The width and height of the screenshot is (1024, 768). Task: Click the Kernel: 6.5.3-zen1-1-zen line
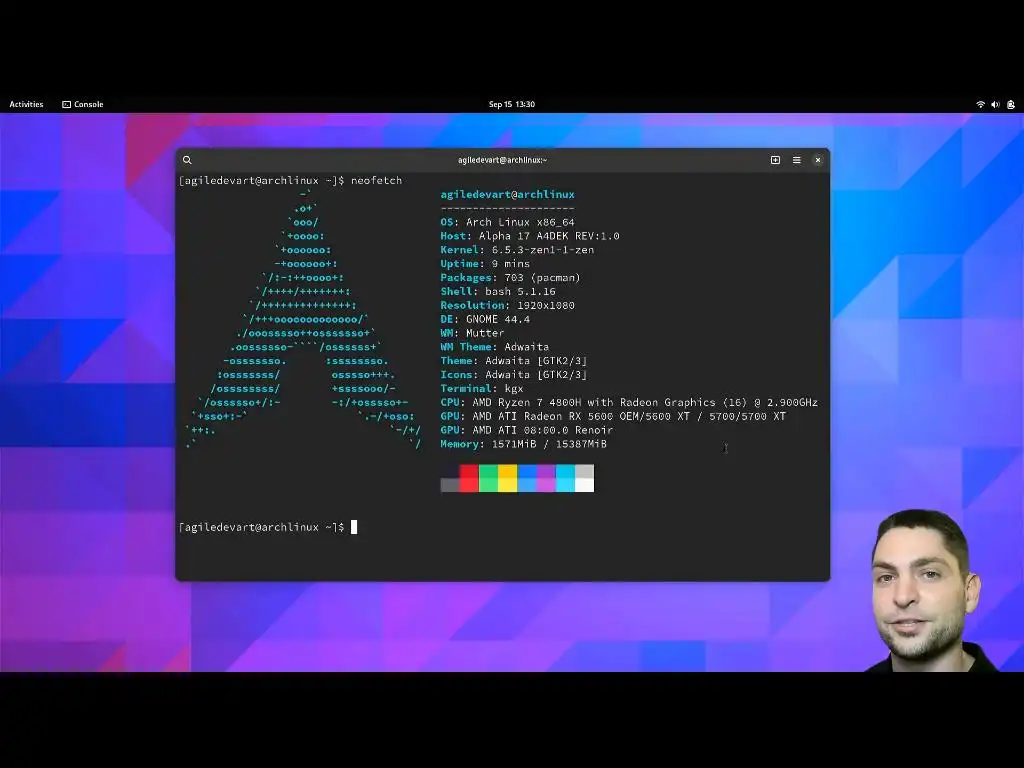point(517,249)
